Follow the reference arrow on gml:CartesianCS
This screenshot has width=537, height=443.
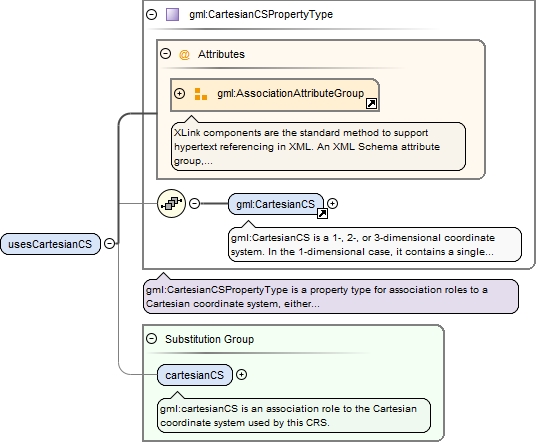[x=322, y=213]
